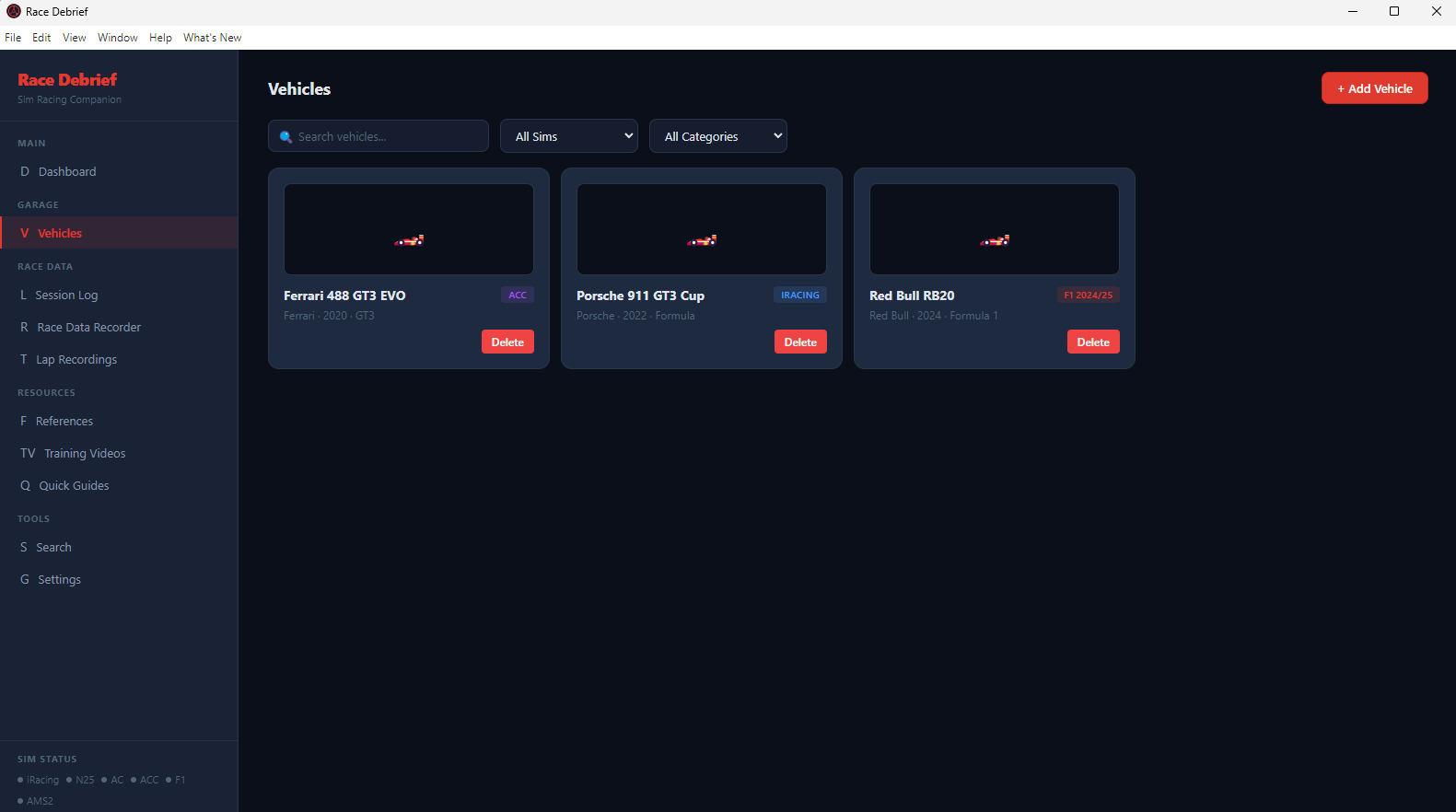Select the Red Bull RB20 title
Screen dimensions: 1456x812
[x=912, y=296]
